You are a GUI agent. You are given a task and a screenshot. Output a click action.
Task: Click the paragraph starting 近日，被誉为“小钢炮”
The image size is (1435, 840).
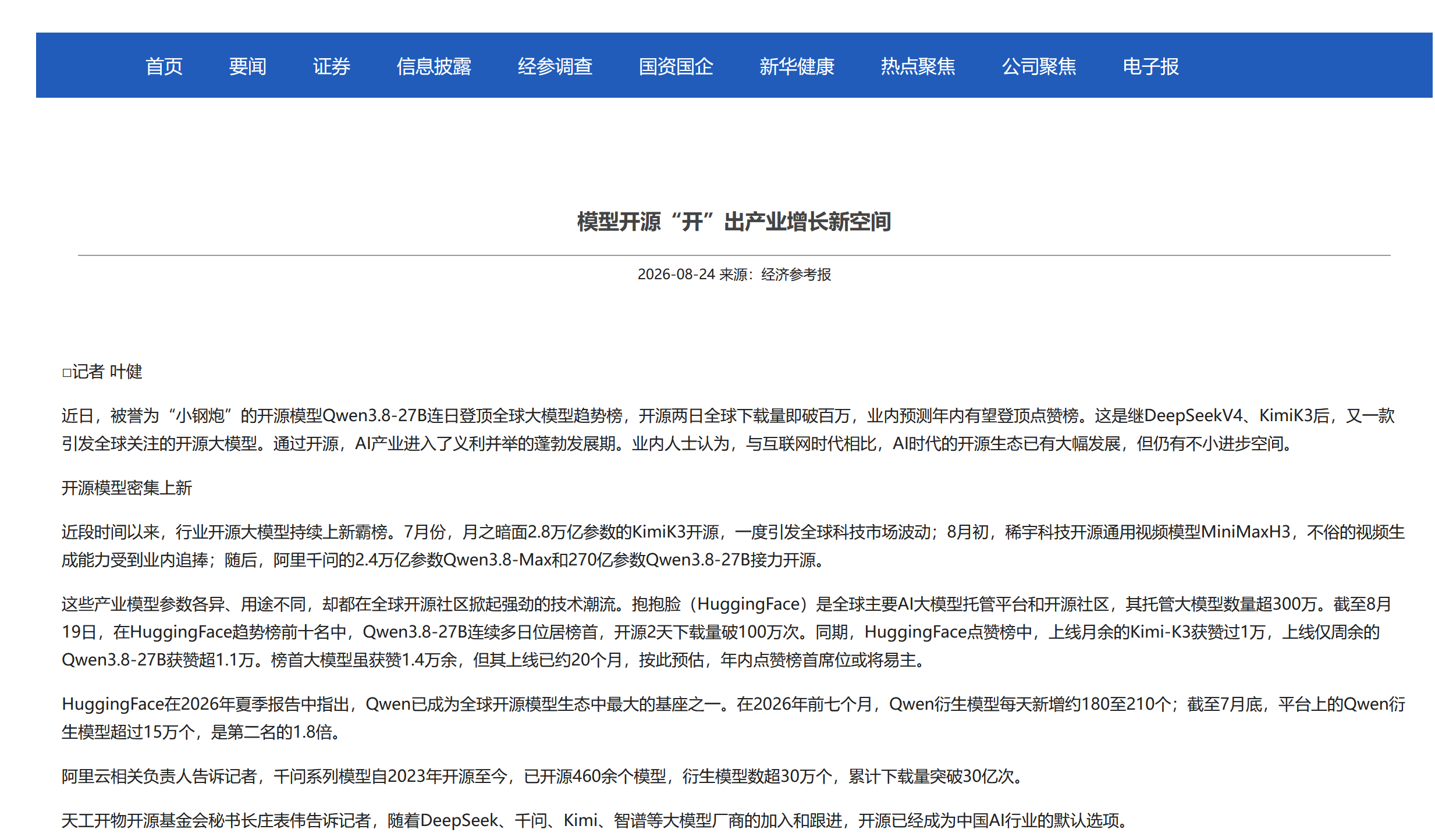coord(729,429)
